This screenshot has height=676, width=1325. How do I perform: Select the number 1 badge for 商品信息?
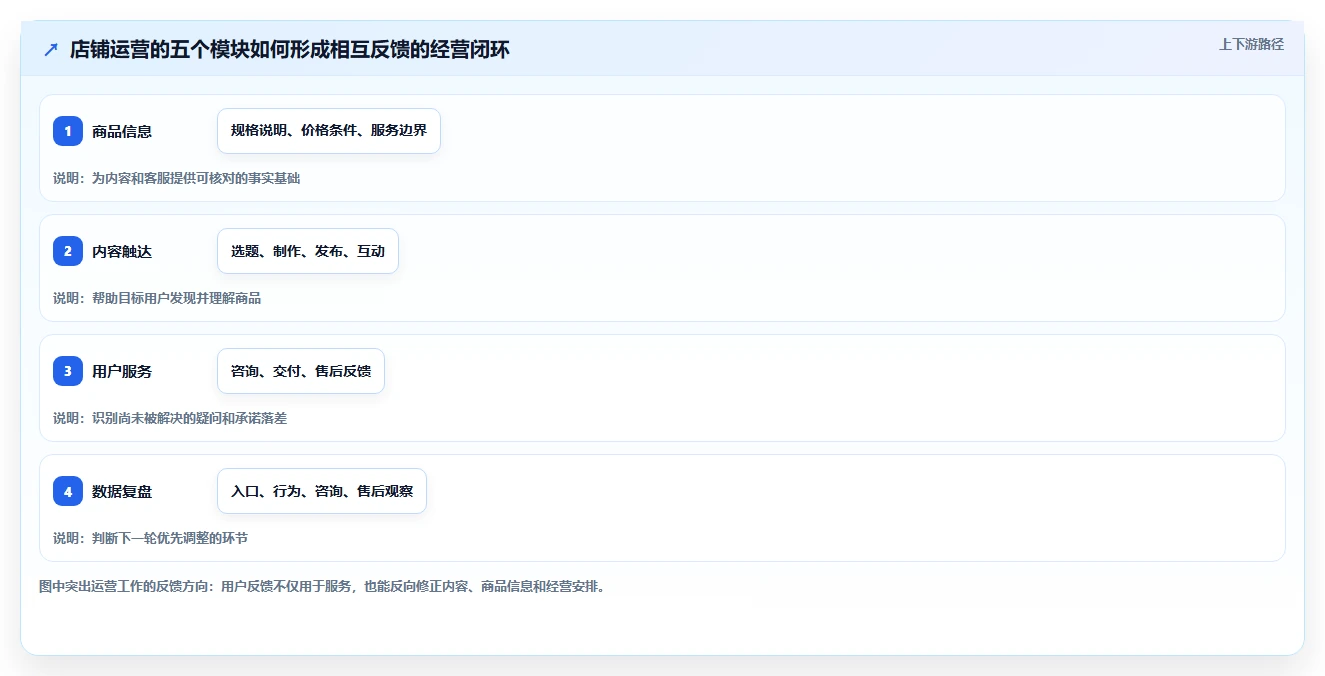(x=68, y=131)
